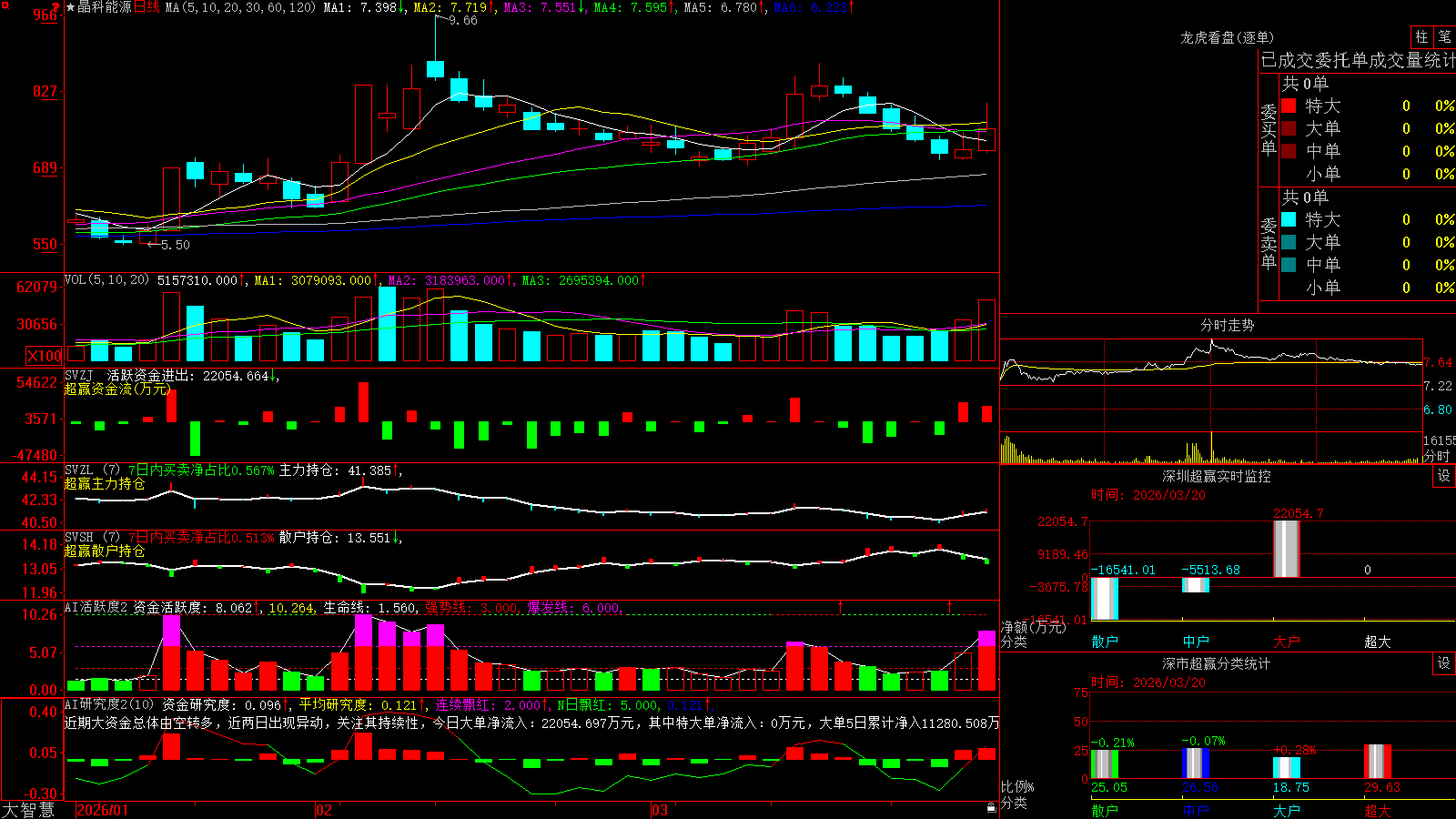
Task: Click the 超赢资金流(万元) label
Action: click(x=117, y=389)
